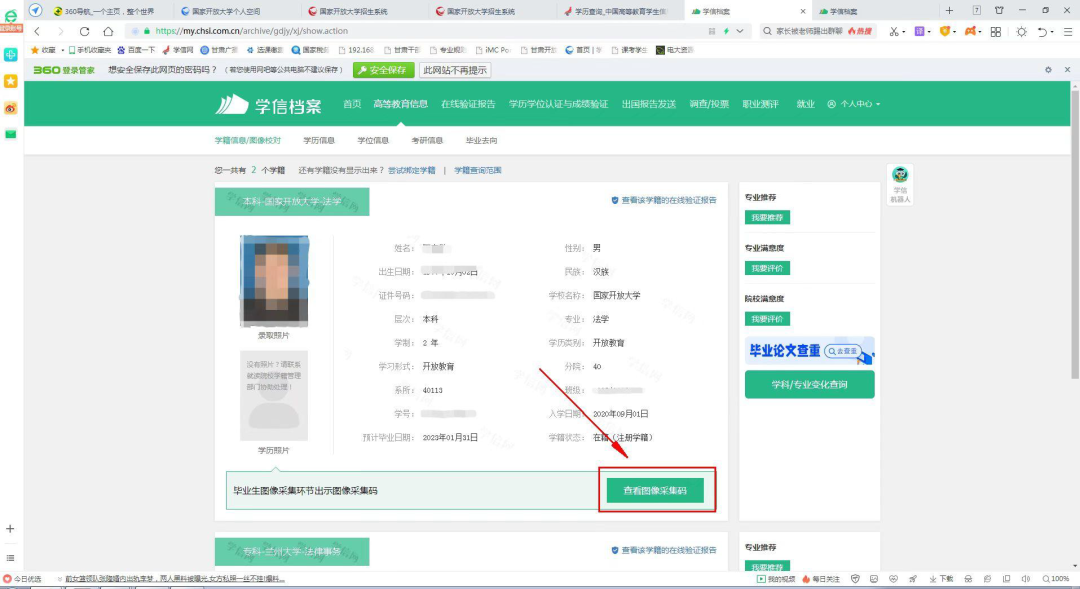Screen dimensions: 1080x589
Task: Reload the page with the refresh icon
Action: coord(84,31)
